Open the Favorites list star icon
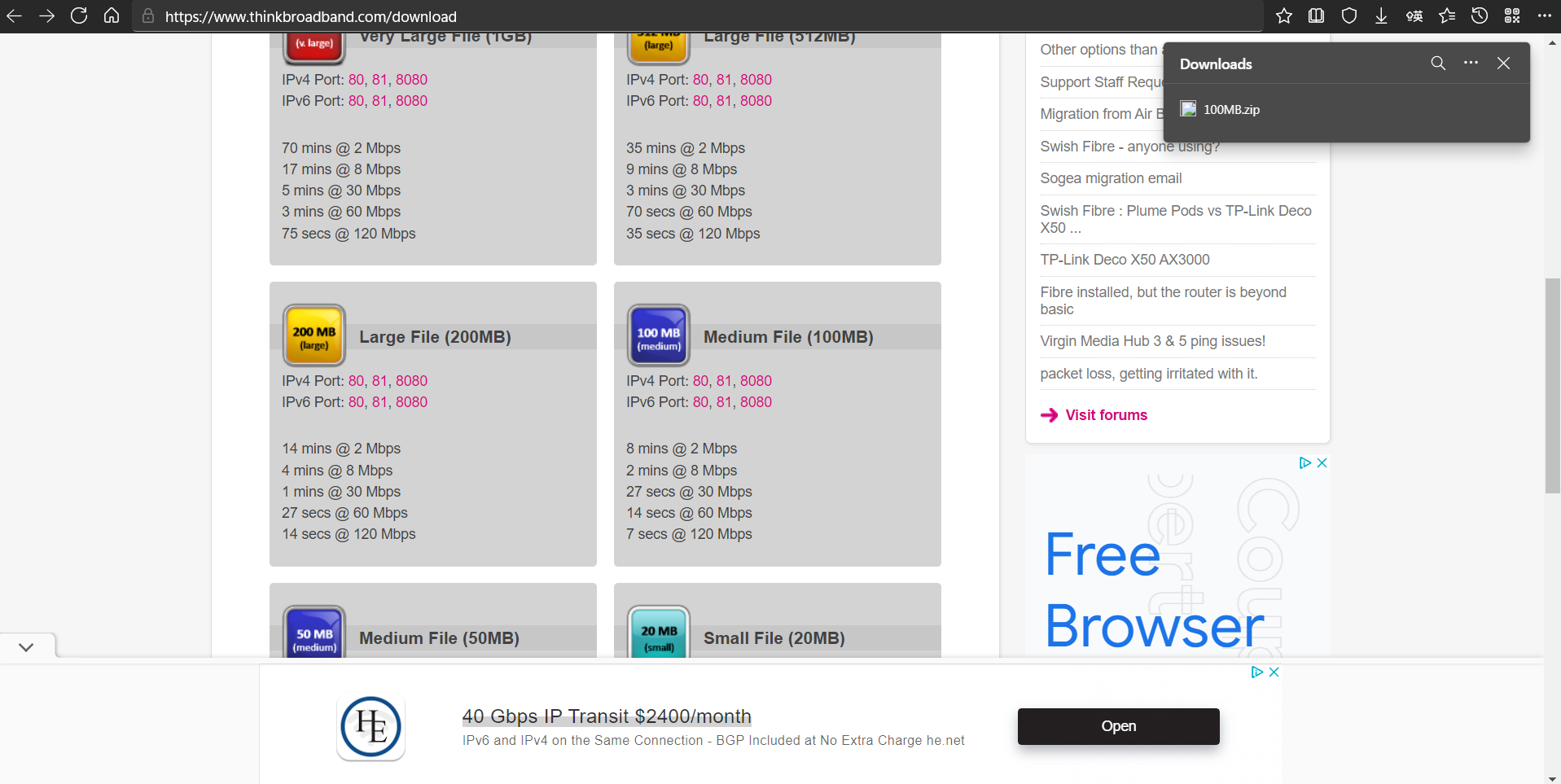This screenshot has height=784, width=1561. 1447,15
